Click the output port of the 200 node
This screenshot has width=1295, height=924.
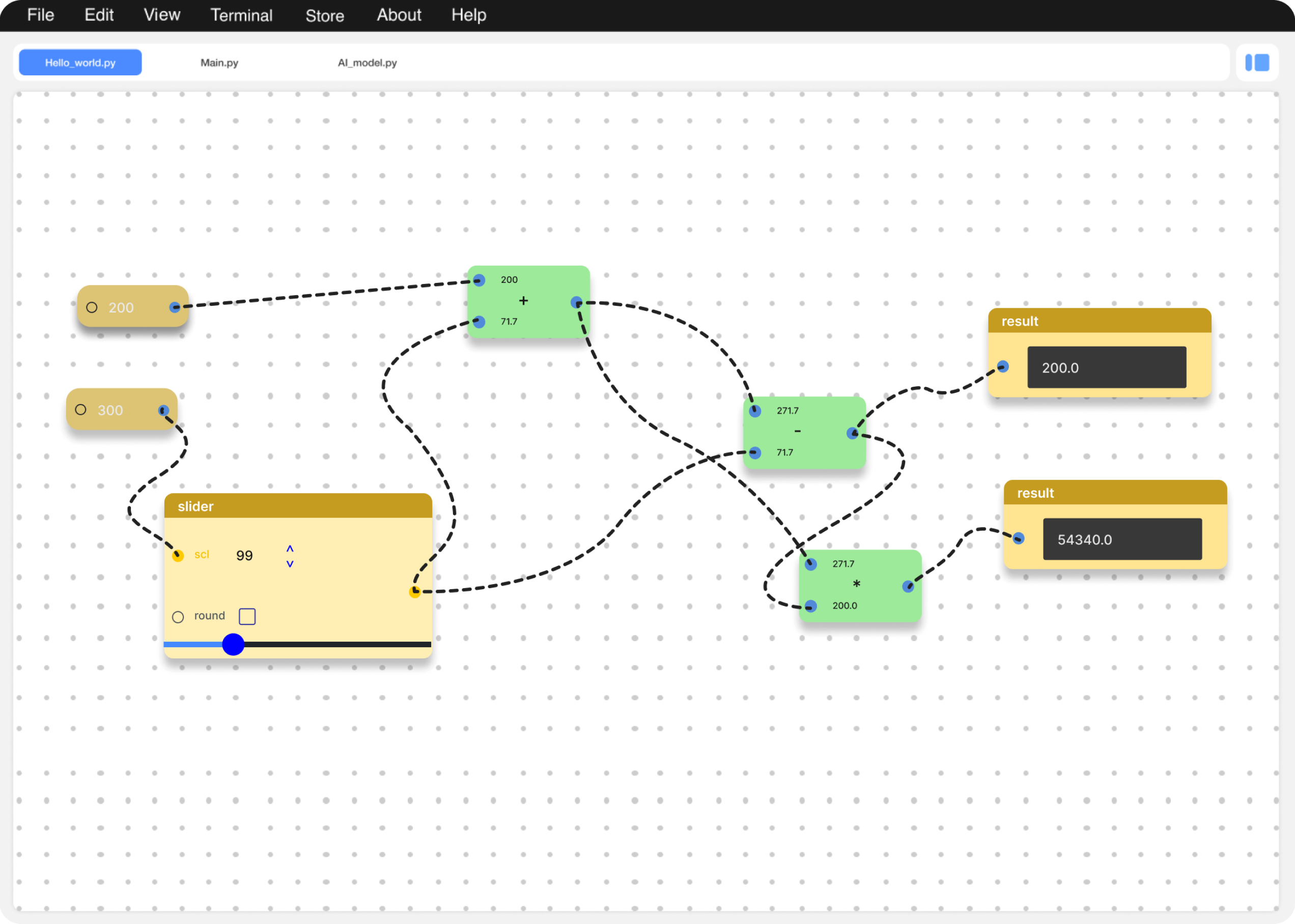(175, 307)
